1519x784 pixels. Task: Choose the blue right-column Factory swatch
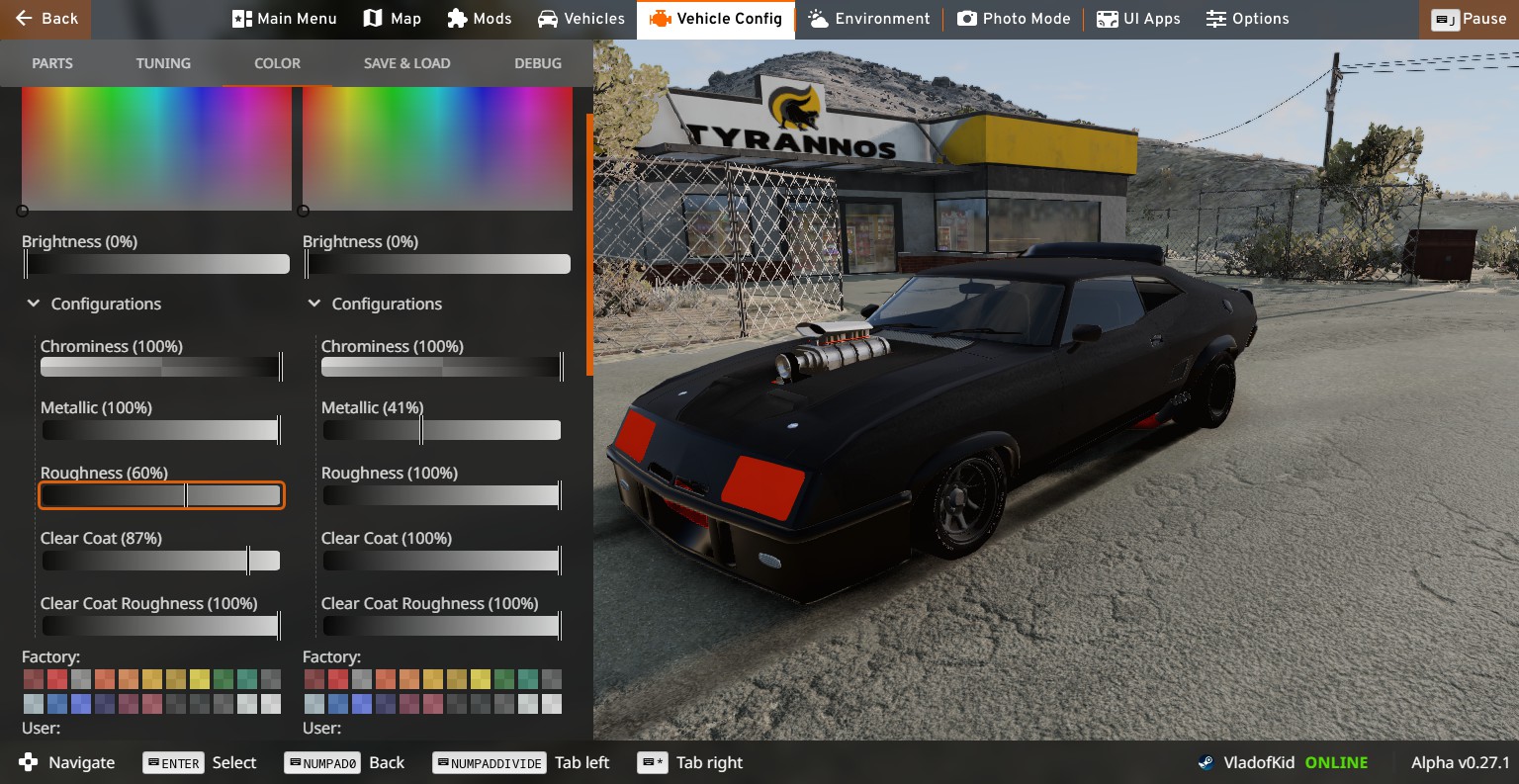(x=338, y=704)
